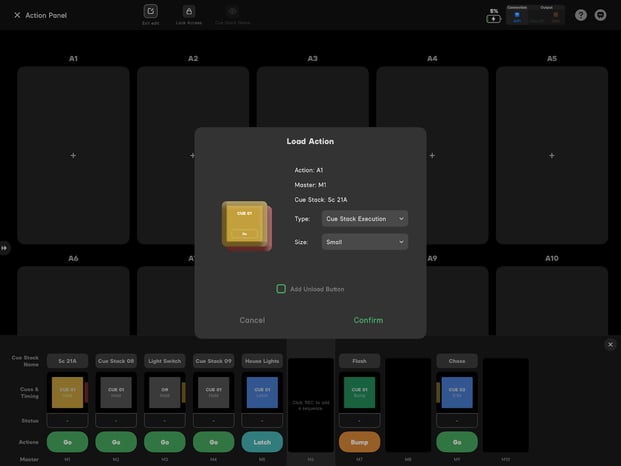The width and height of the screenshot is (621, 466).
Task: Click the Go button for master M3
Action: click(x=165, y=442)
